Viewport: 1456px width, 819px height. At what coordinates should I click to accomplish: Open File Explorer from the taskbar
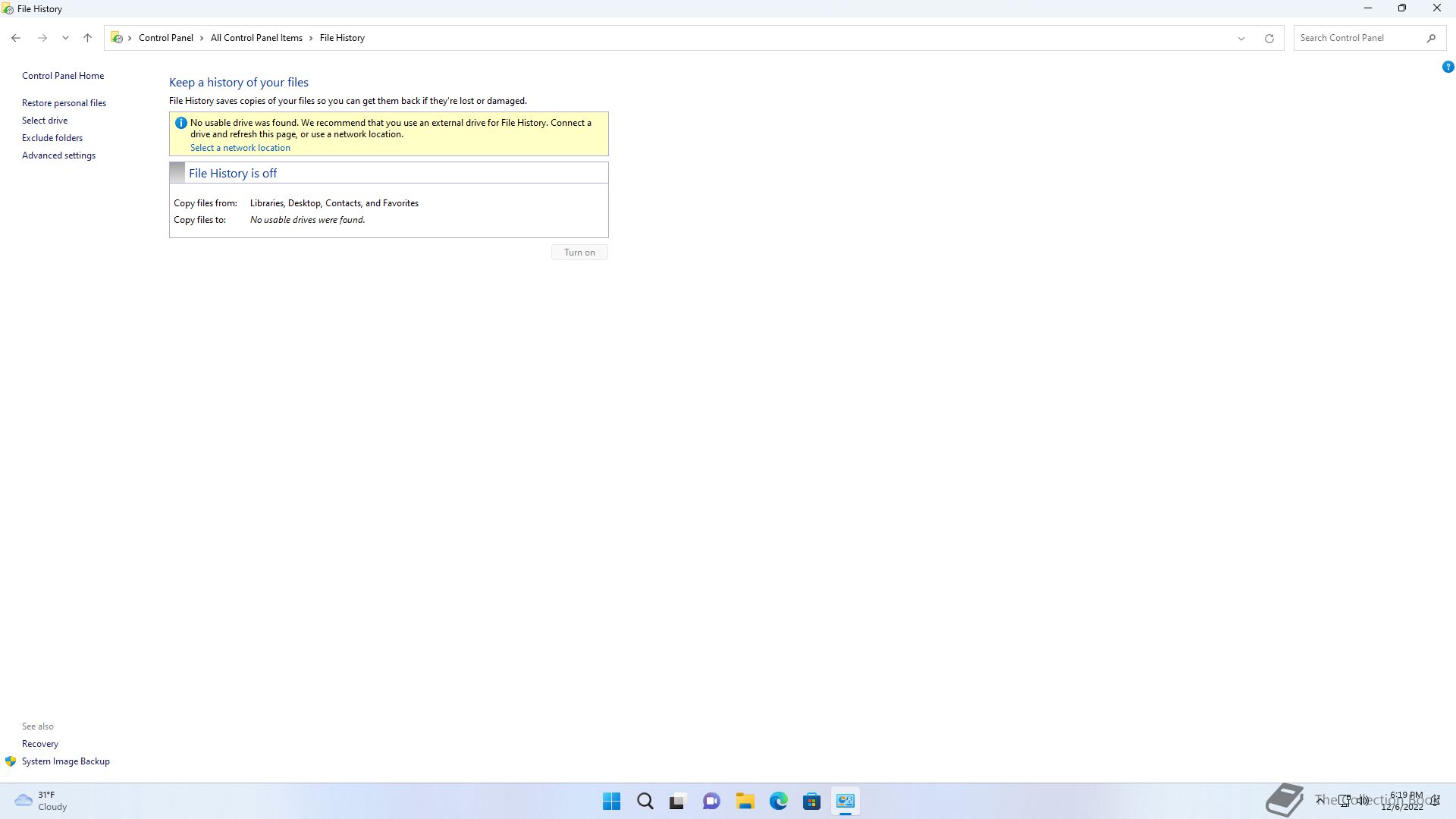745,801
